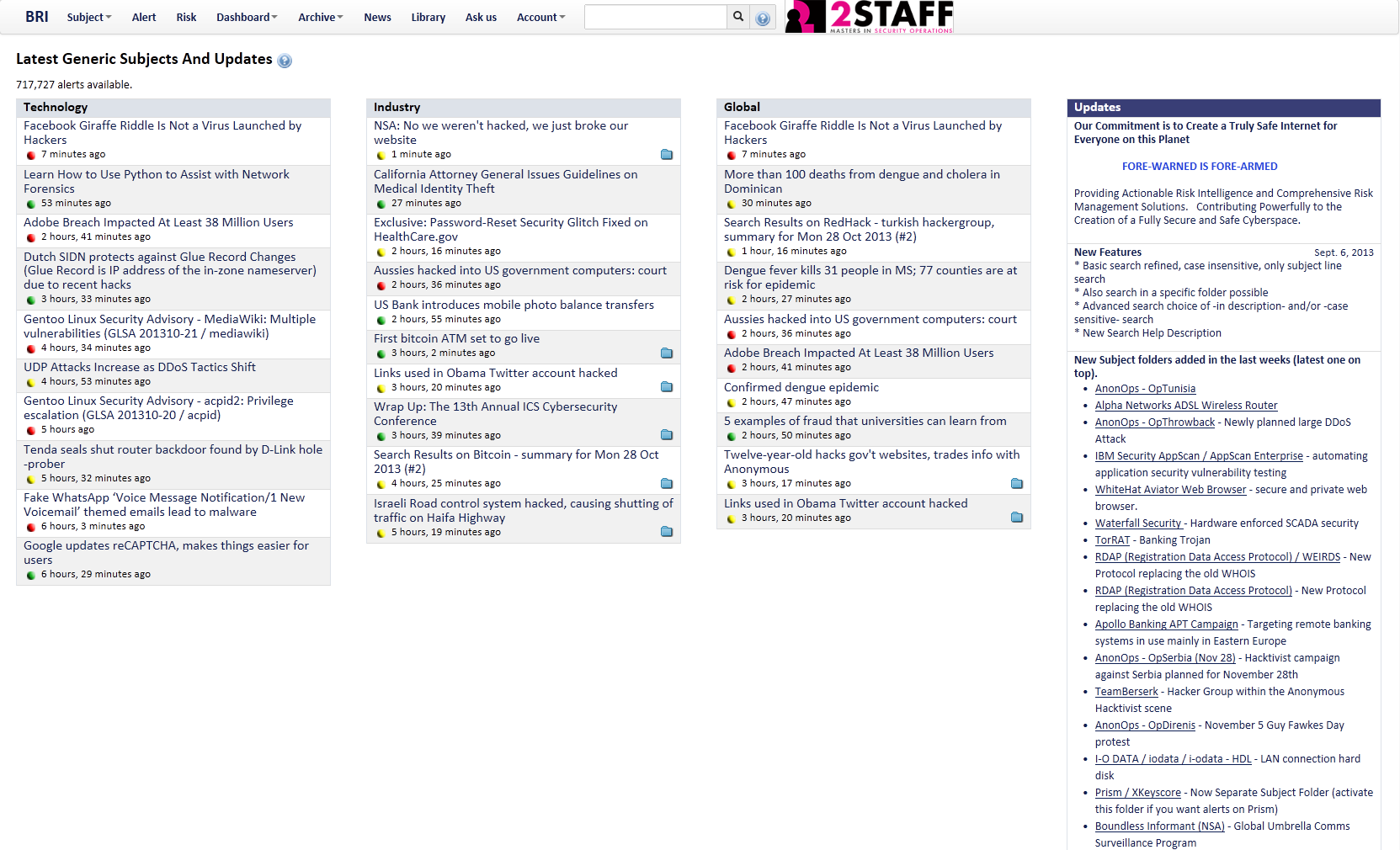Viewport: 1400px width, 850px height.
Task: Click green risk dot for 5 examples of fraud
Action: [x=732, y=437]
